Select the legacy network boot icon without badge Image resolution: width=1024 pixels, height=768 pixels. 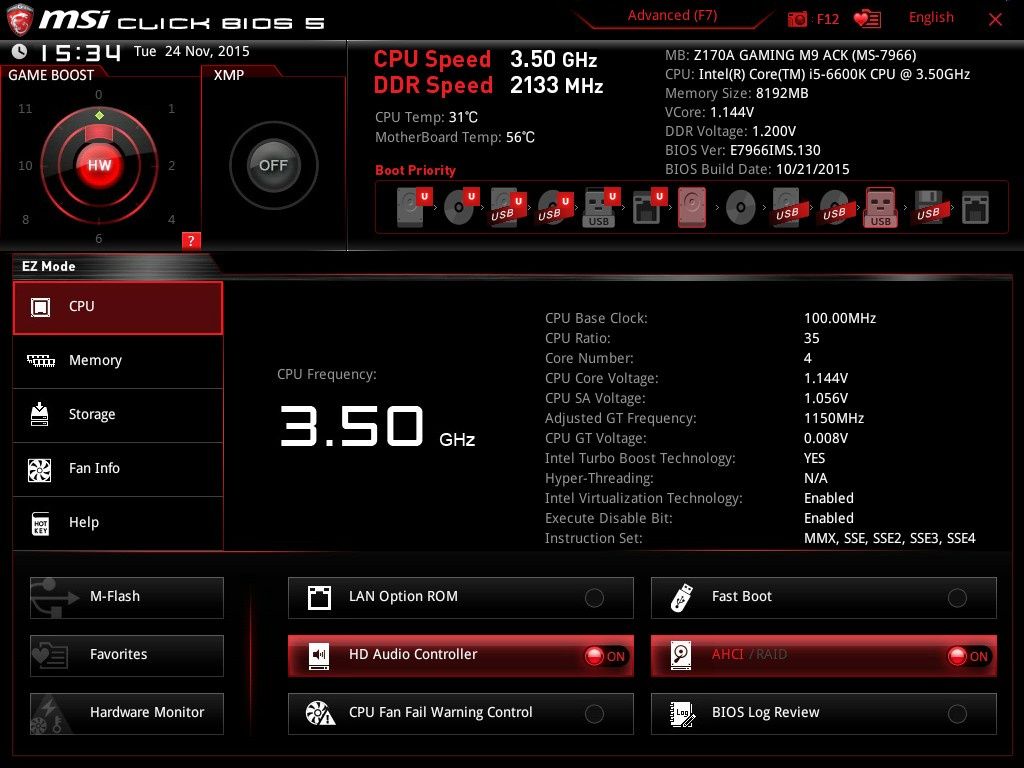tap(975, 208)
